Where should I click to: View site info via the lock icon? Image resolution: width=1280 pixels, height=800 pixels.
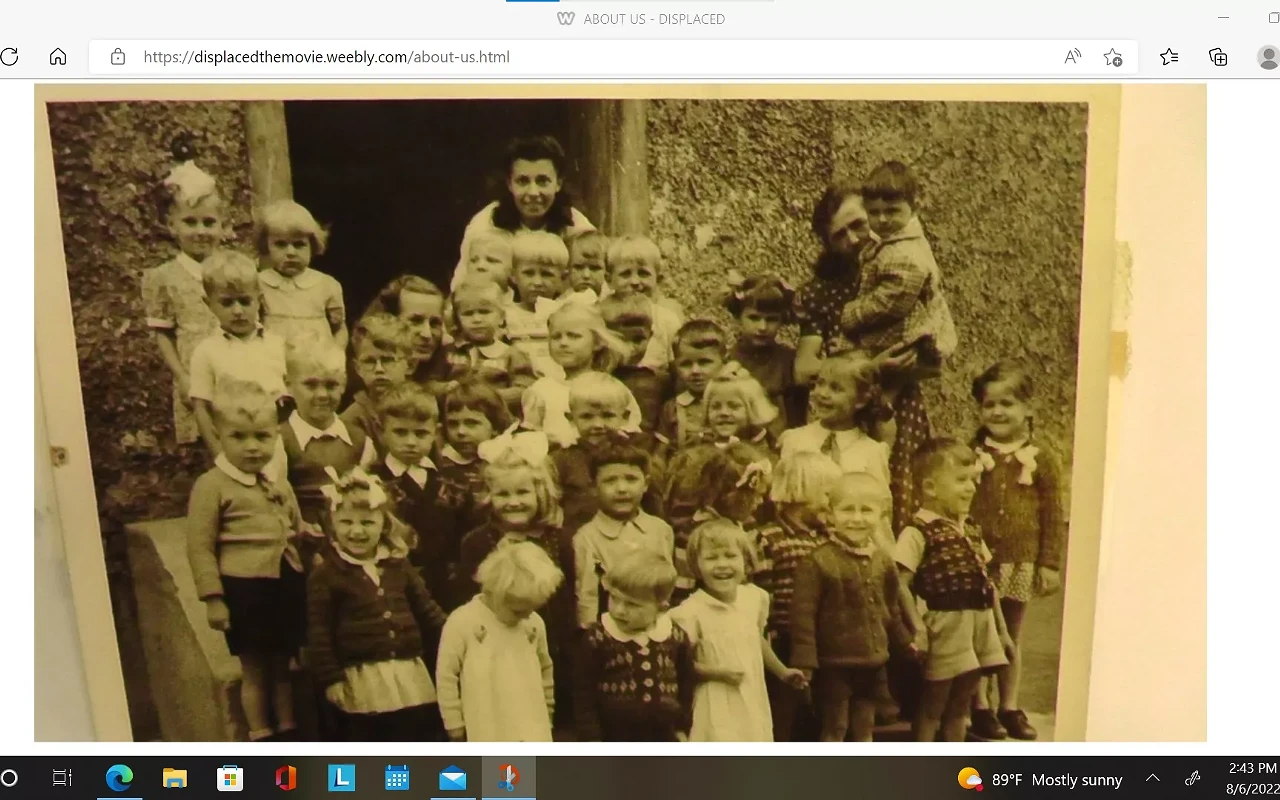pyautogui.click(x=118, y=57)
